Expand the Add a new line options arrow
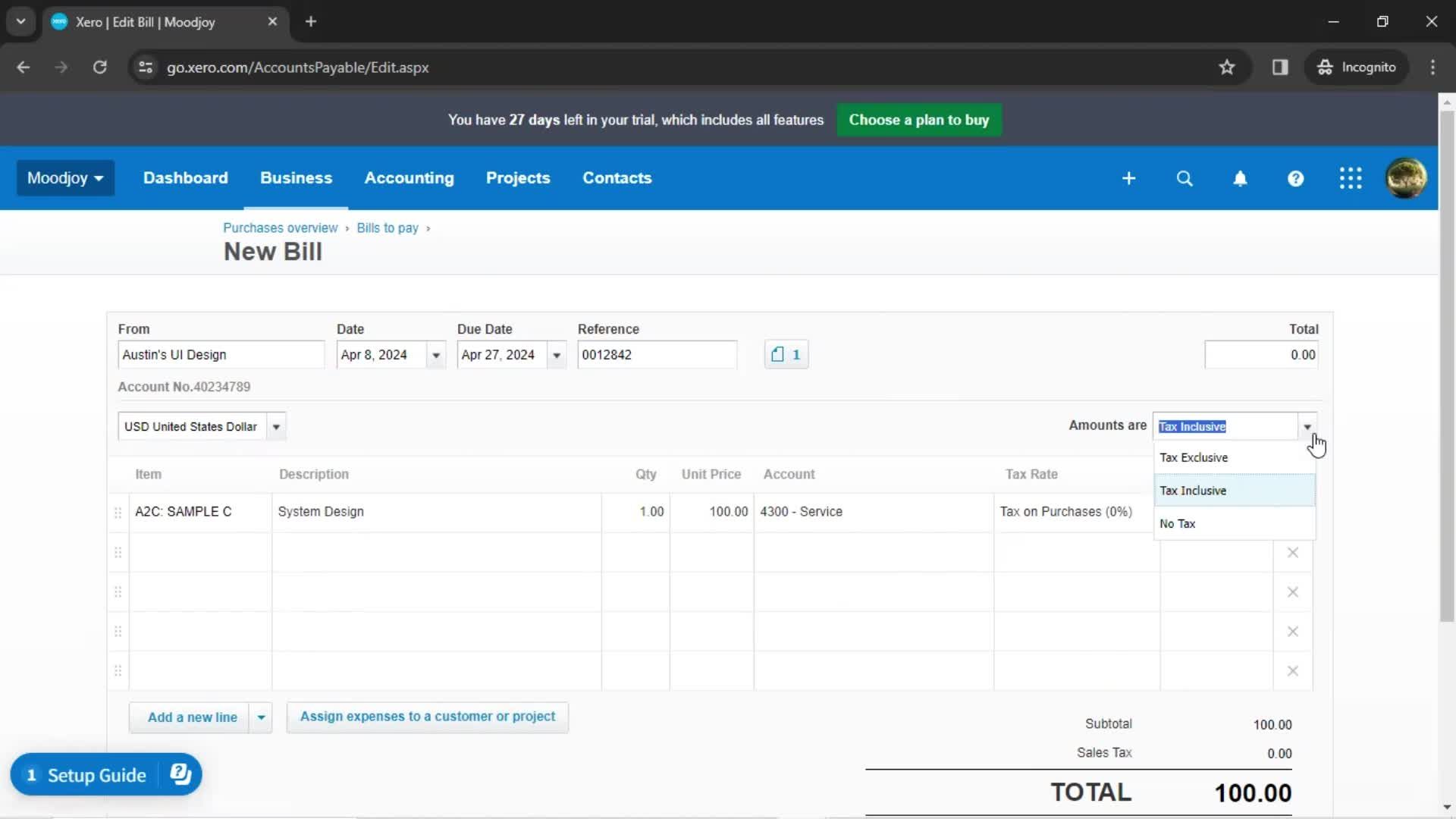Screen dimensions: 1456x819 (261, 717)
